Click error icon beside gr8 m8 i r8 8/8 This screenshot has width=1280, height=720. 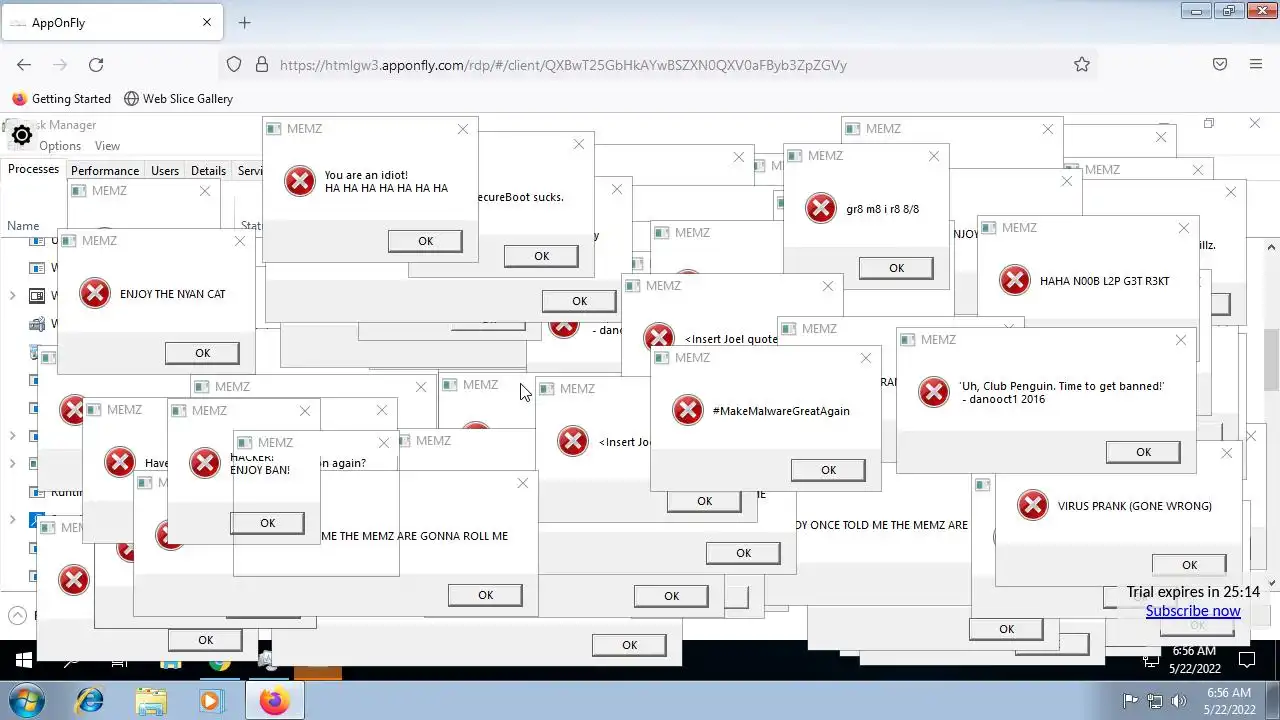click(821, 208)
